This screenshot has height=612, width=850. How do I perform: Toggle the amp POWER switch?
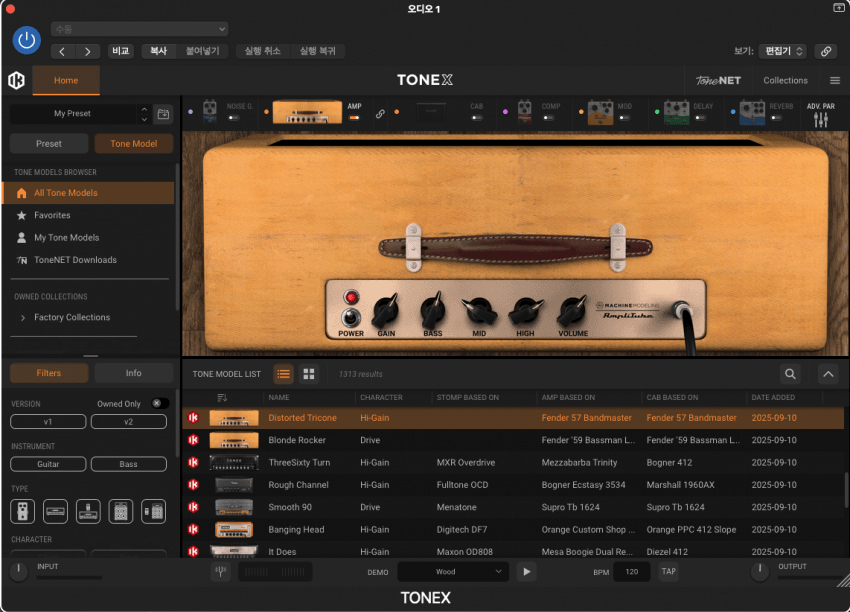351,318
